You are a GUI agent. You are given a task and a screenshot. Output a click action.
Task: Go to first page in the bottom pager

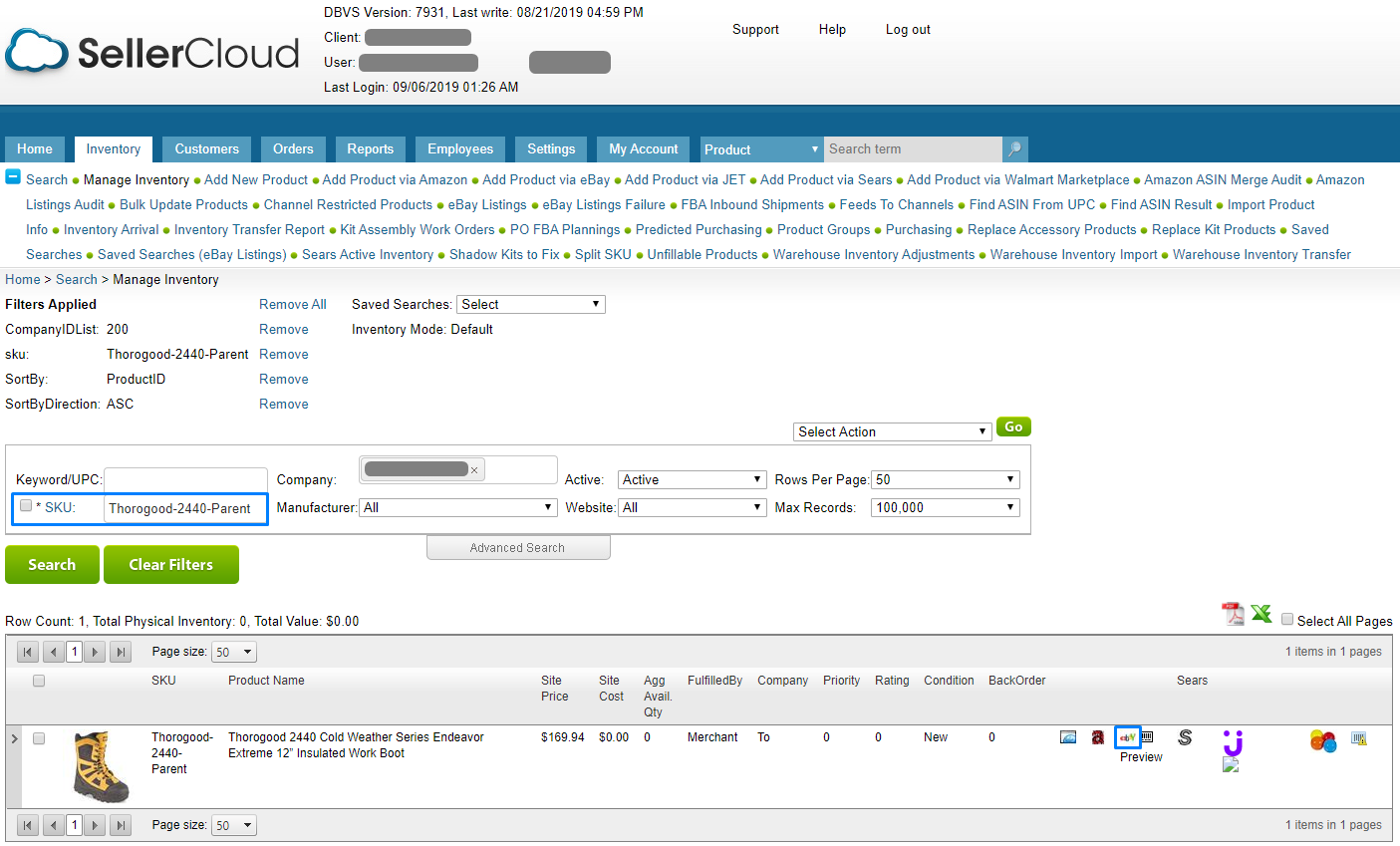click(28, 825)
